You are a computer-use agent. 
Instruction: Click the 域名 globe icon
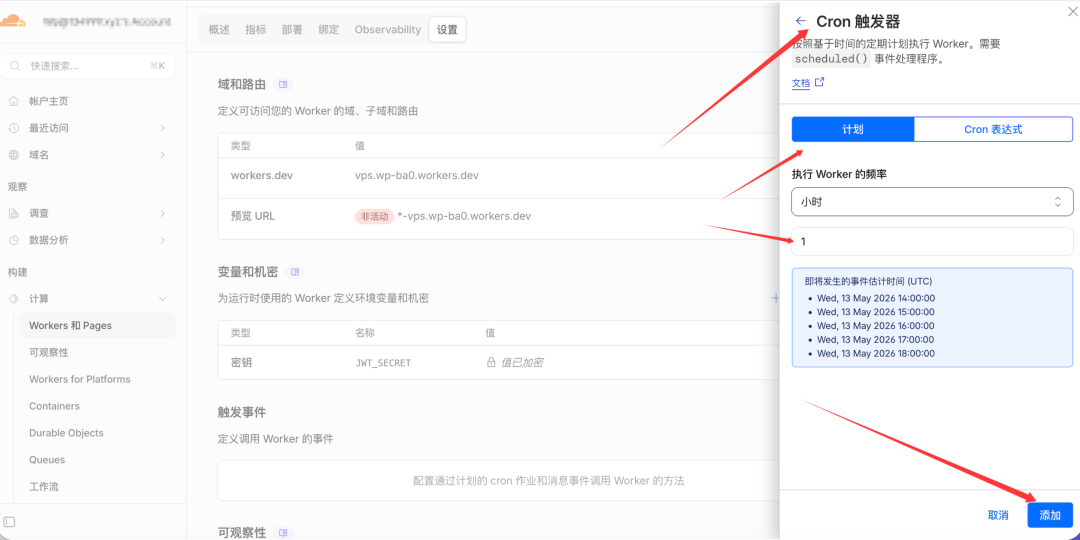click(14, 155)
